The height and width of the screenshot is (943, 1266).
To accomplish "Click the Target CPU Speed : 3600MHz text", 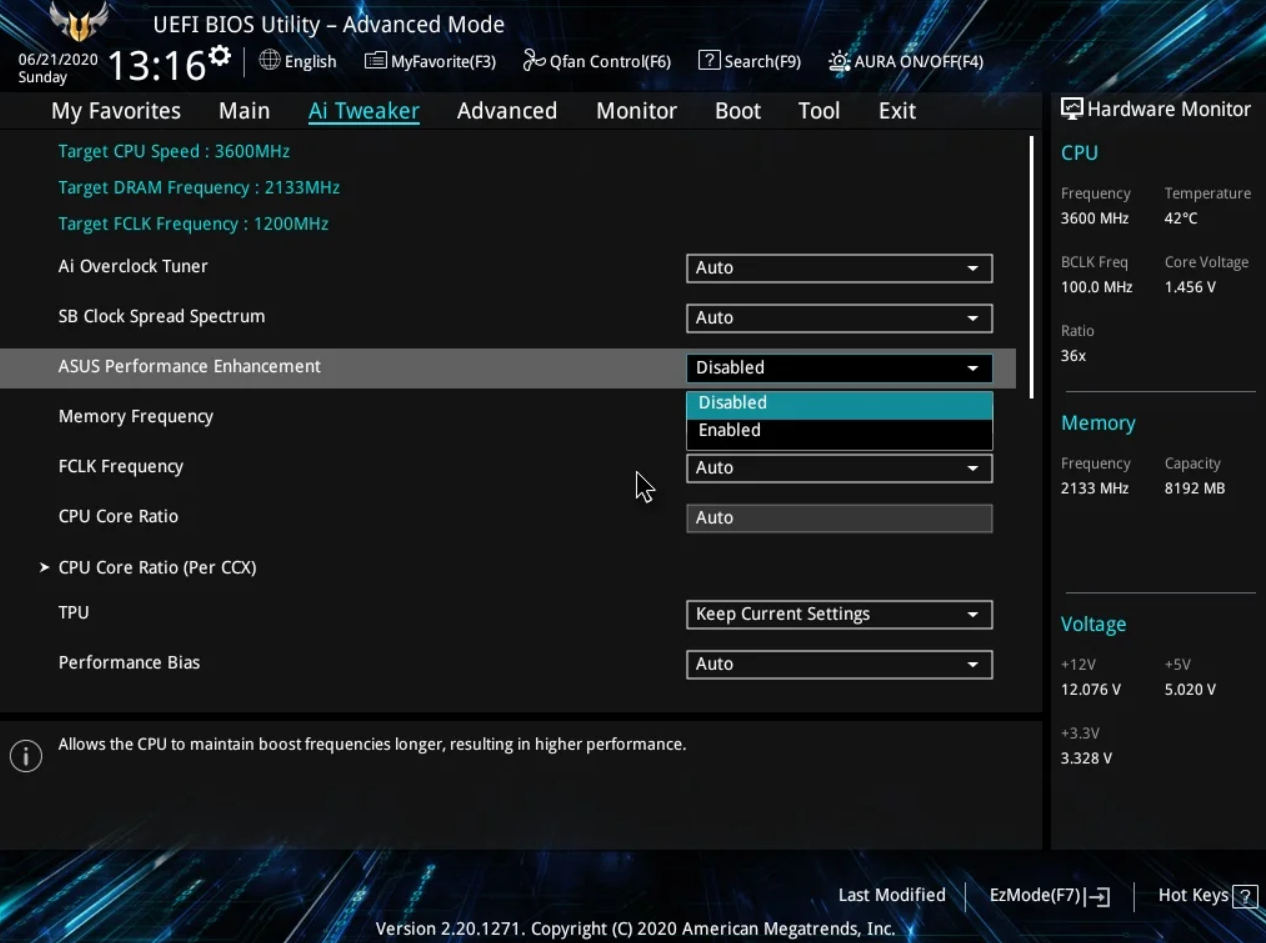I will point(174,152).
